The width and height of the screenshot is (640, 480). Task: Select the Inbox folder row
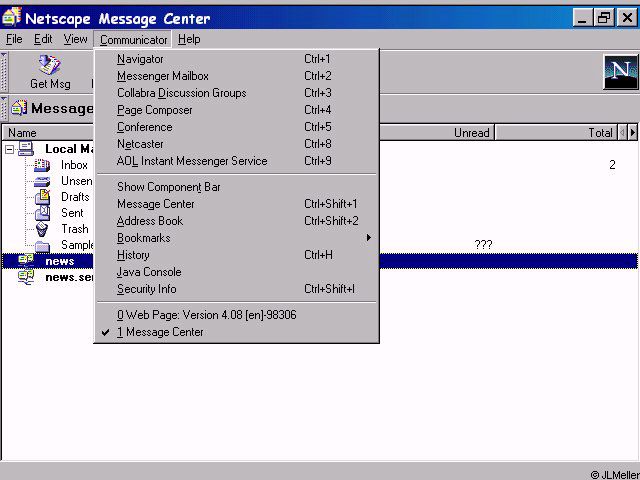74,165
